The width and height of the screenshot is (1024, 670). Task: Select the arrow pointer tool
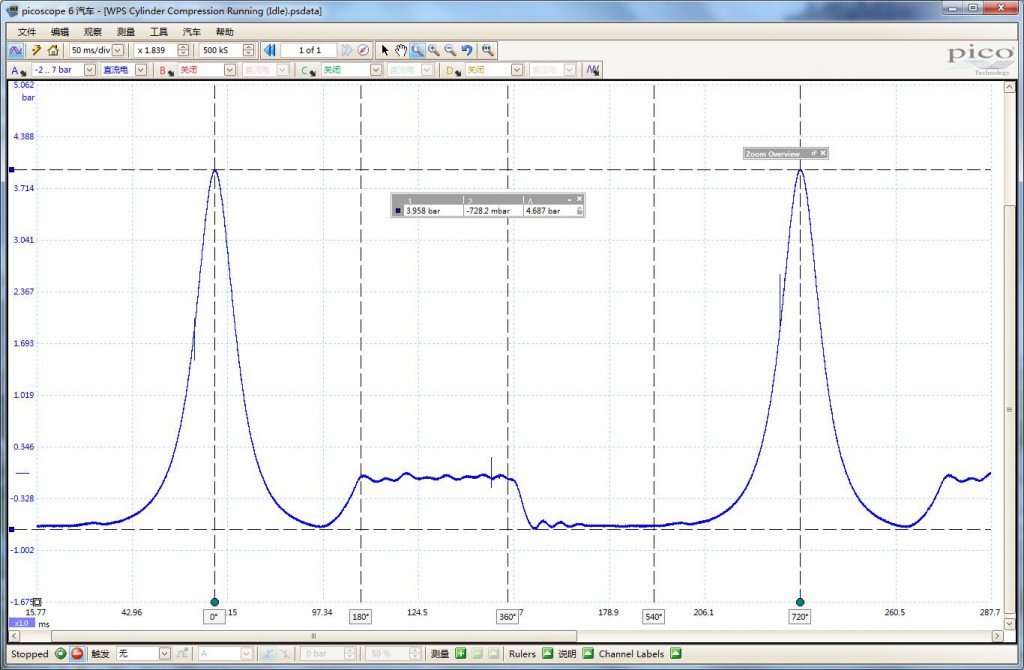pos(385,50)
